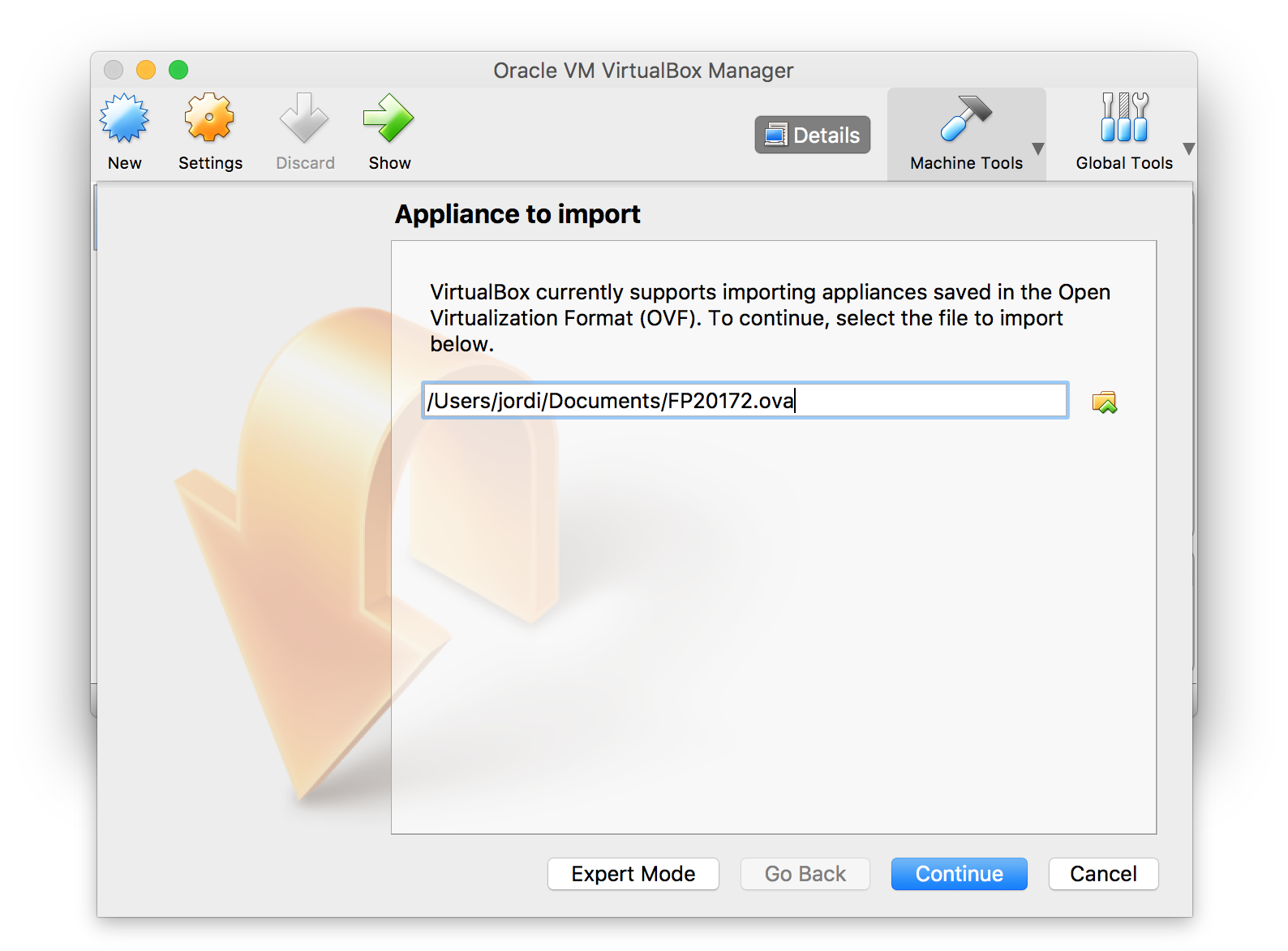Select the Machine Tools hammer icon
1288x951 pixels.
[x=965, y=118]
